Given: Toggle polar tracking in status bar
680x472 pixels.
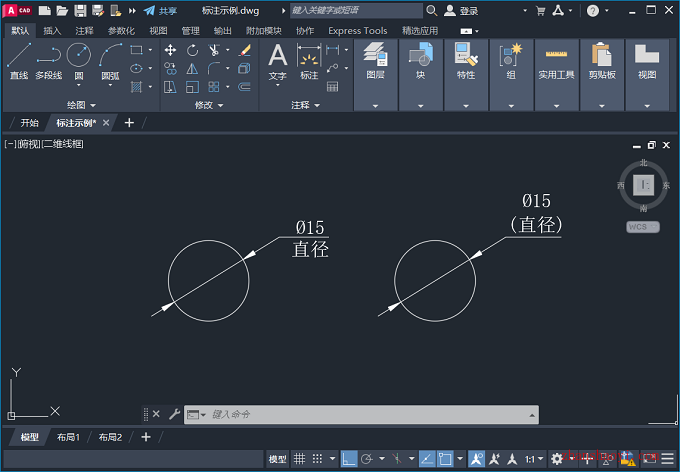Looking at the screenshot, I should pyautogui.click(x=367, y=459).
